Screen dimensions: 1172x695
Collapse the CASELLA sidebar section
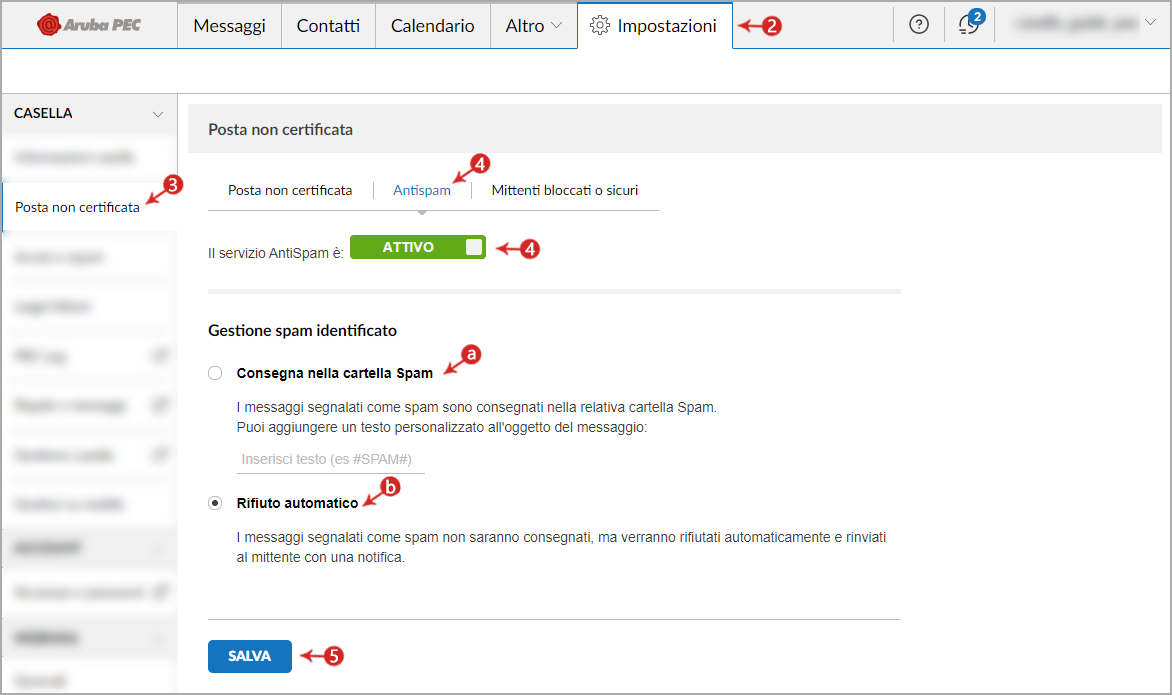coord(158,113)
